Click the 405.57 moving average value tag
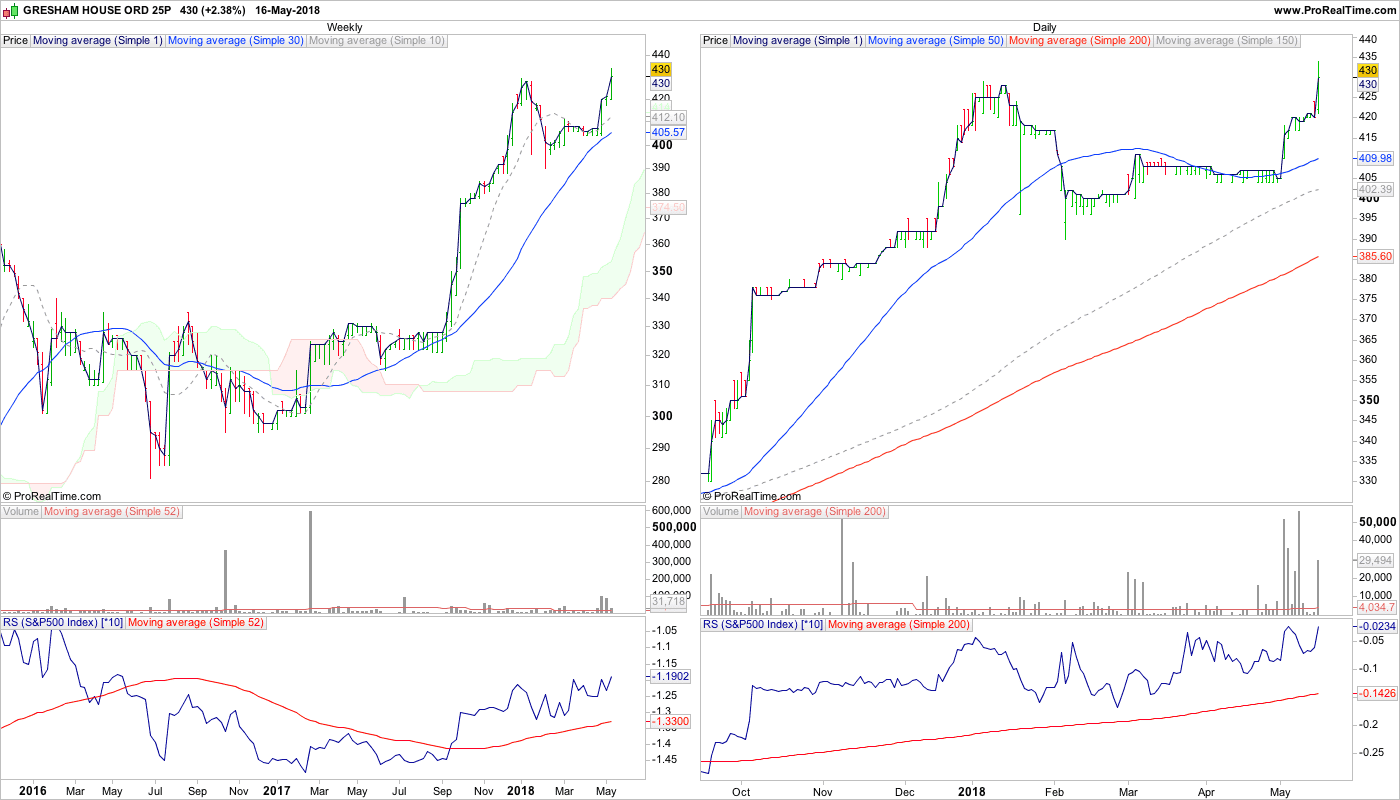This screenshot has height=800, width=1400. 667,132
